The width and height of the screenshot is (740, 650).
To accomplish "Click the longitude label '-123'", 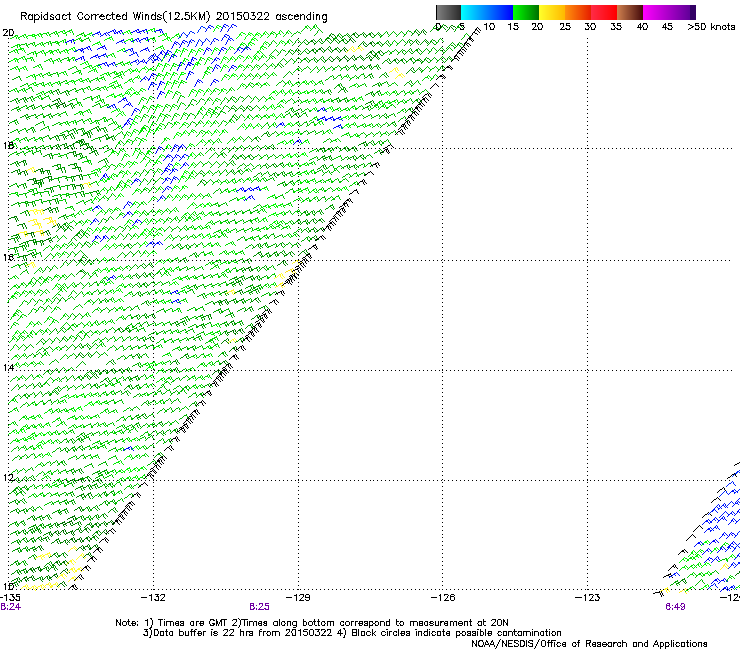I will (x=588, y=597).
